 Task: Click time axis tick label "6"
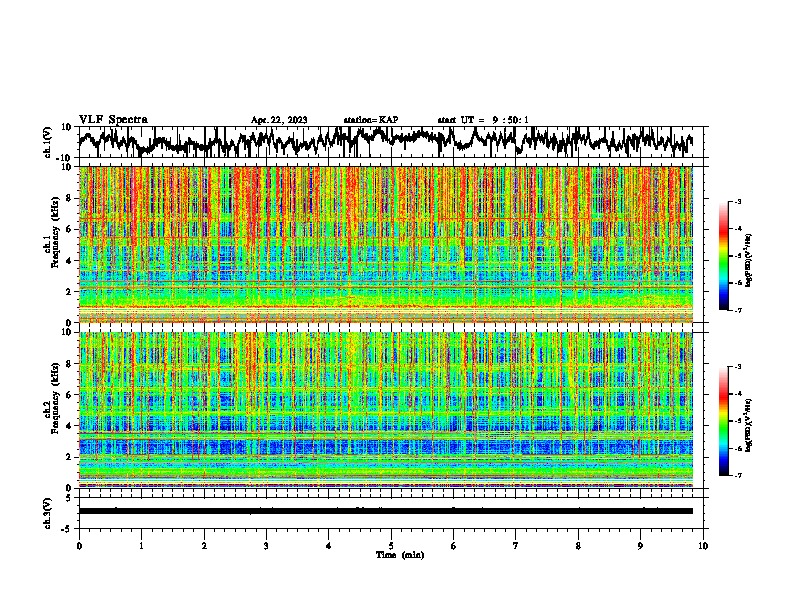click(x=453, y=546)
